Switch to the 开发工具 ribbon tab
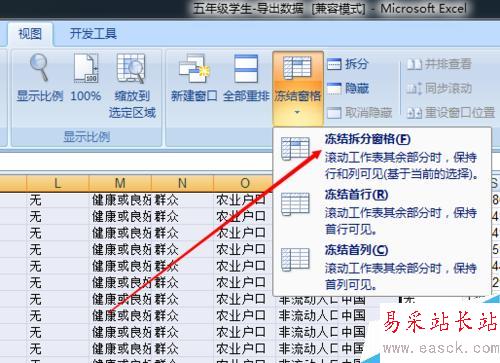Image resolution: width=500 pixels, height=363 pixels. (93, 33)
